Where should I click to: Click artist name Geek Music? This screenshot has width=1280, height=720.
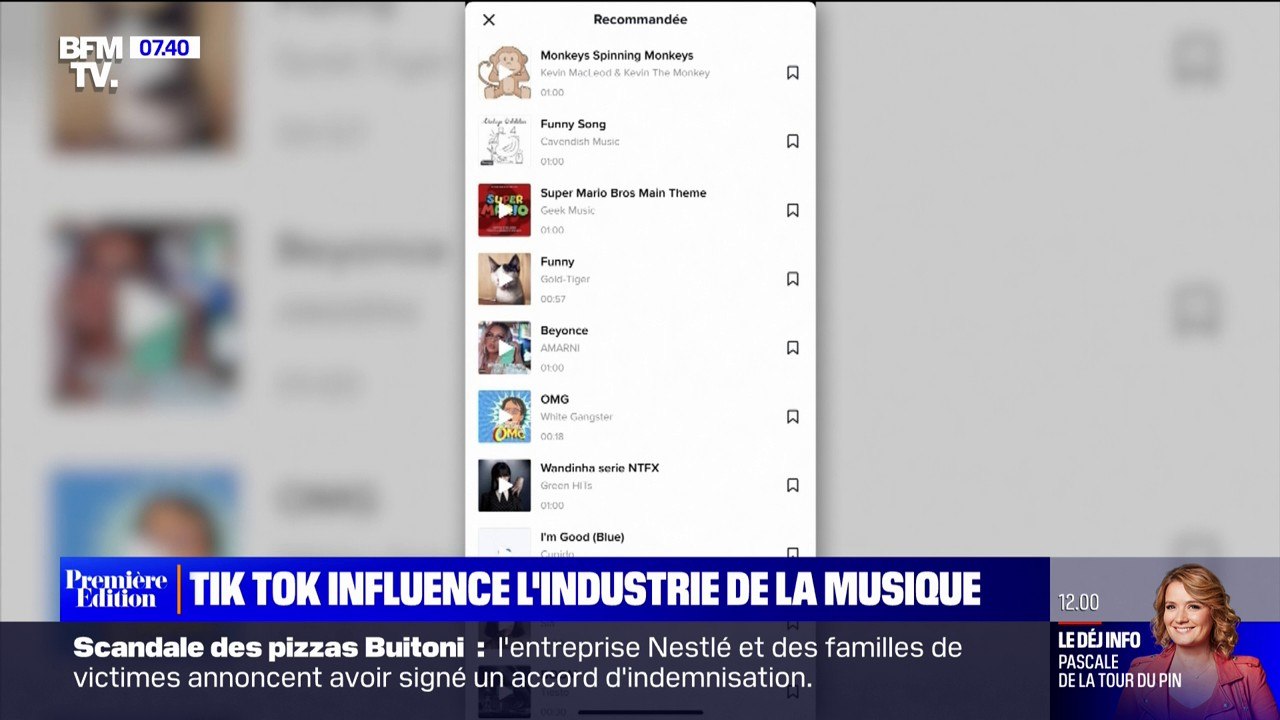coord(568,211)
